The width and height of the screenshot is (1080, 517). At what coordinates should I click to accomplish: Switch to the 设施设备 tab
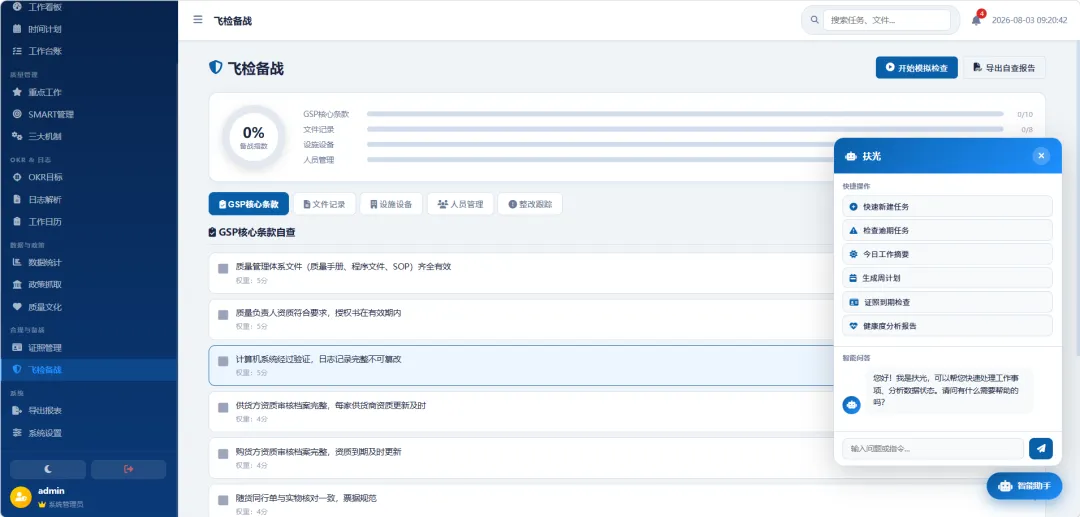click(x=391, y=204)
